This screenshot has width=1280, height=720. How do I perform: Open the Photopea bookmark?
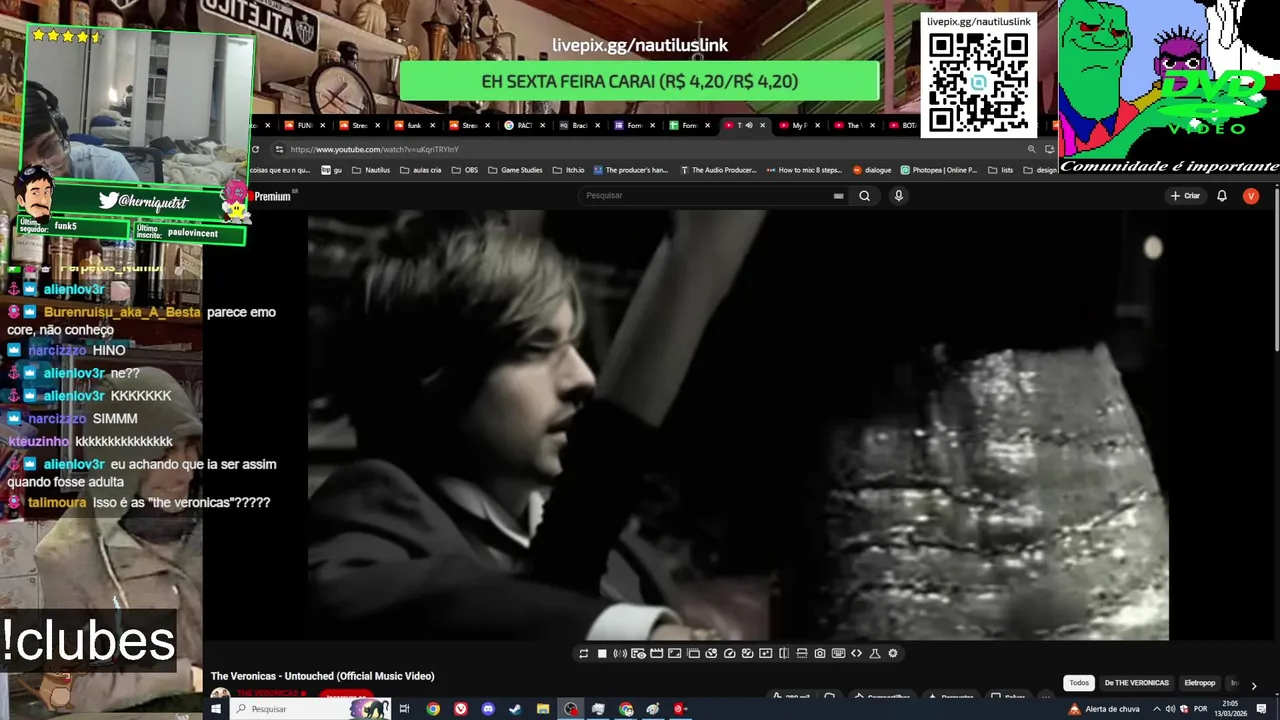[x=939, y=170]
